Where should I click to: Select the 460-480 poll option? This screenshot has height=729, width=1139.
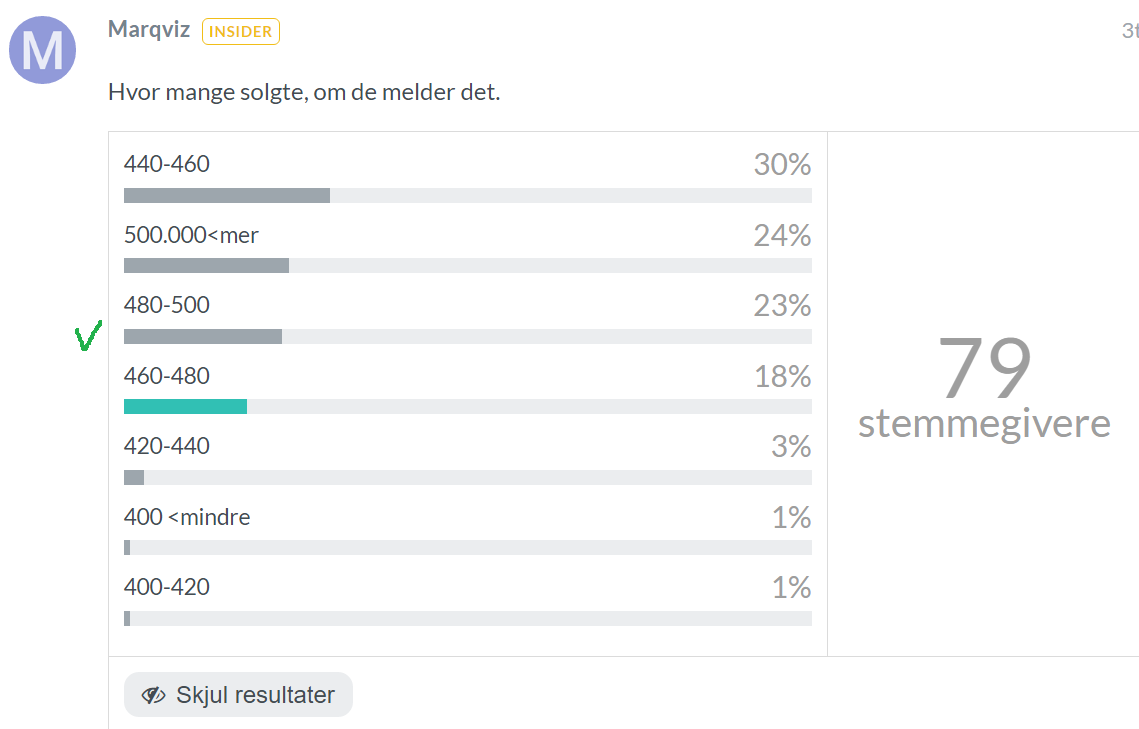click(468, 388)
